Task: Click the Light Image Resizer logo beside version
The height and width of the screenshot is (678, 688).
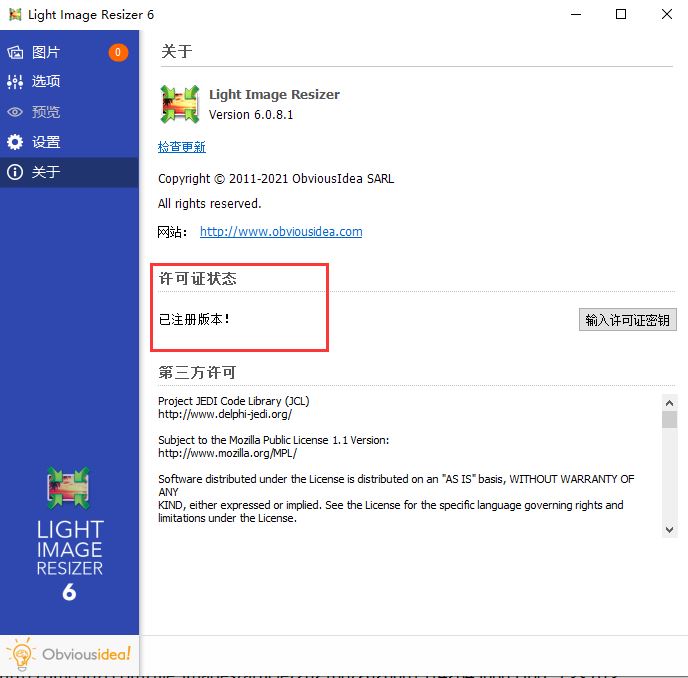Action: coord(179,104)
